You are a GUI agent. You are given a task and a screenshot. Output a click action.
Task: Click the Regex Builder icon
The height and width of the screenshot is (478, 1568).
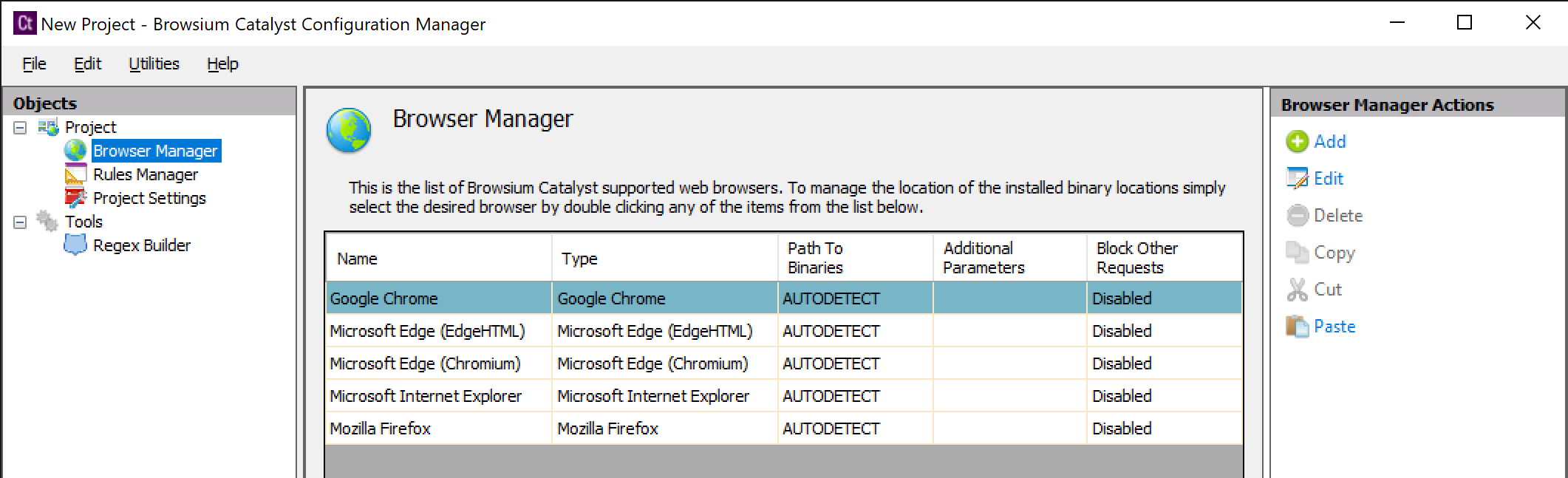(x=75, y=245)
